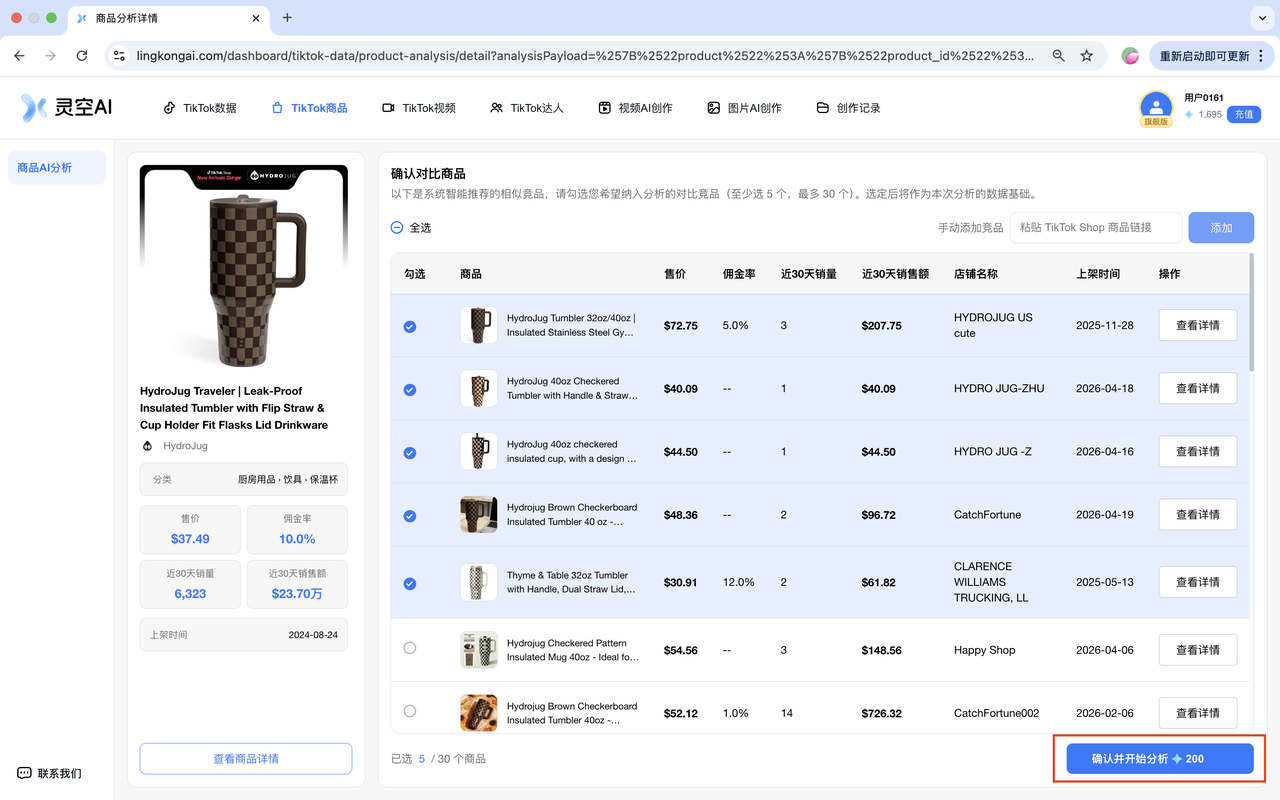This screenshot has width=1280, height=800.
Task: Go back with browser back arrow
Action: [19, 56]
